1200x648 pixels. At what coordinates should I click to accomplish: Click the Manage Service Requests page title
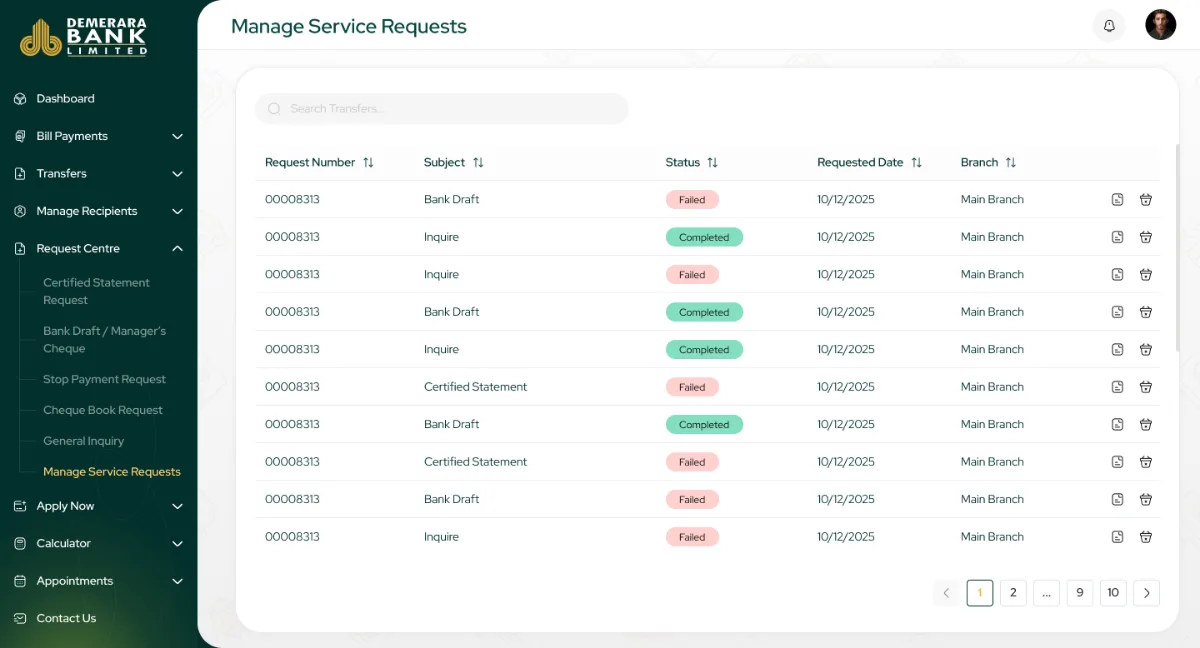349,27
